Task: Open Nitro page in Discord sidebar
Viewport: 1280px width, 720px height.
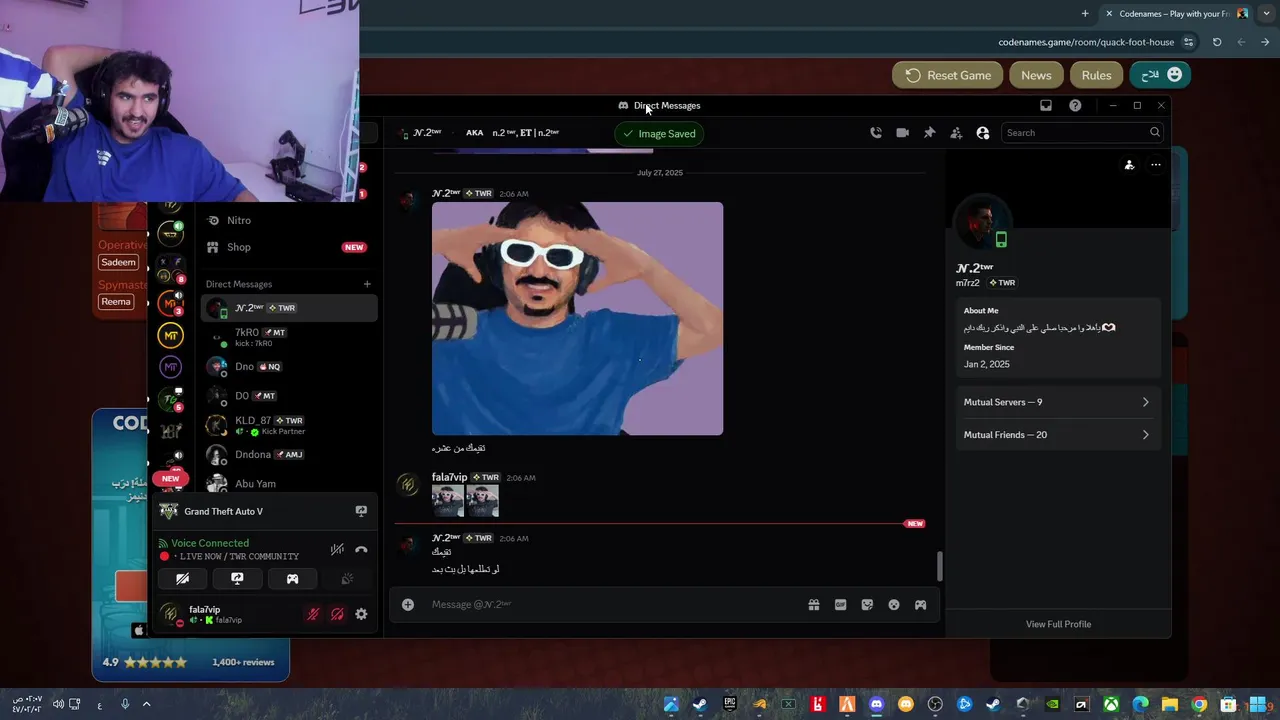Action: (x=288, y=220)
